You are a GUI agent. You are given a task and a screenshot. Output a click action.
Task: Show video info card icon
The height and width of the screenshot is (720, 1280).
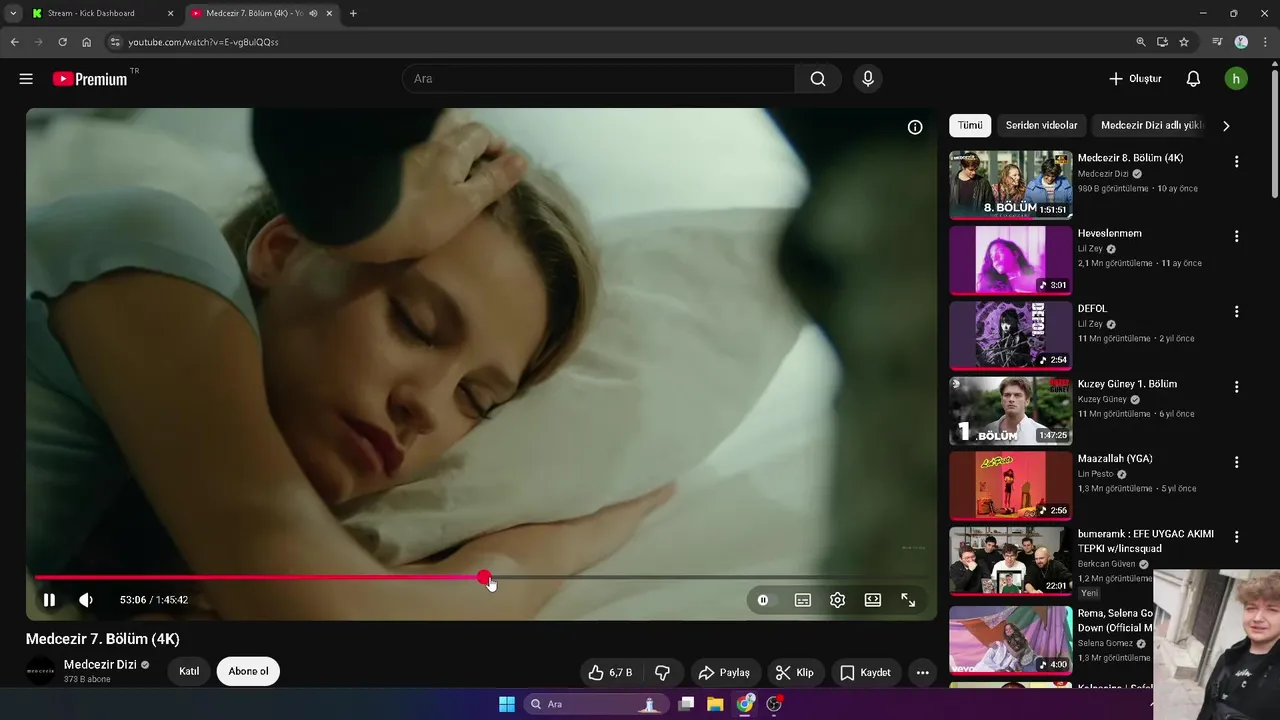point(915,127)
